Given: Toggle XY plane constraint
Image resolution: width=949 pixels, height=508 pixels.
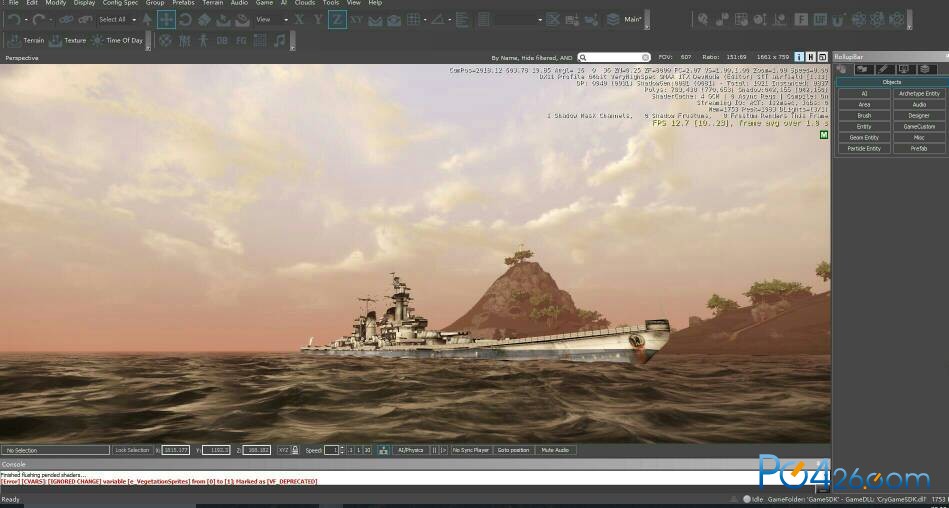Looking at the screenshot, I should click(x=356, y=19).
